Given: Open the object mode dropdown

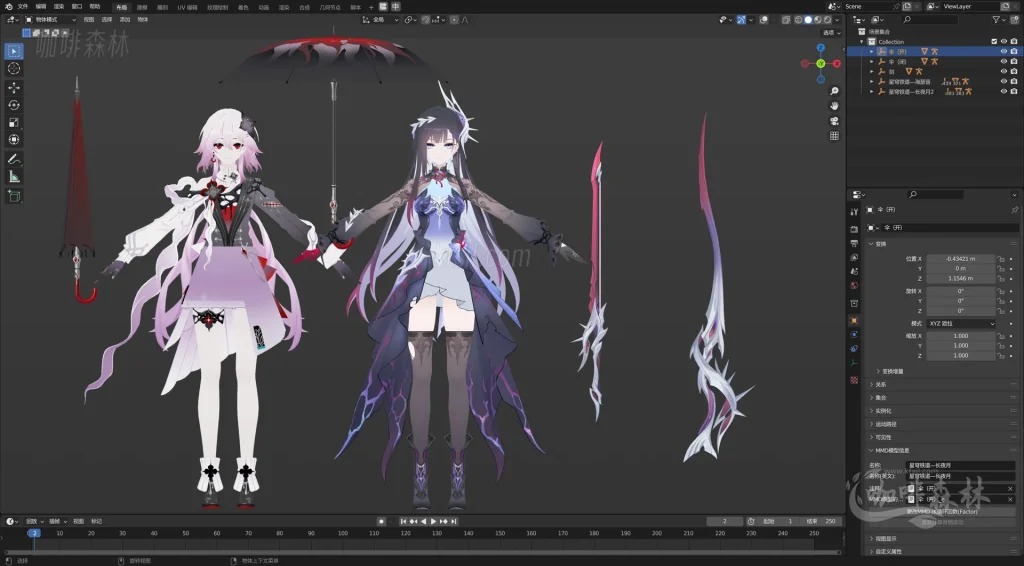Looking at the screenshot, I should [x=50, y=20].
